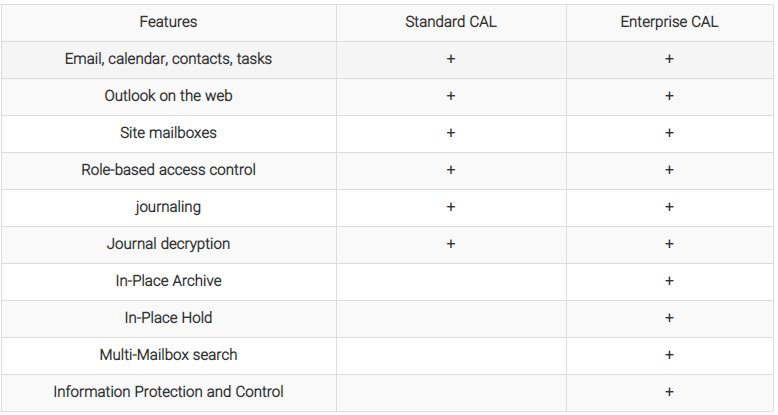Click Information Protection and Control label
Viewport: 778px width, 415px height.
click(168, 392)
